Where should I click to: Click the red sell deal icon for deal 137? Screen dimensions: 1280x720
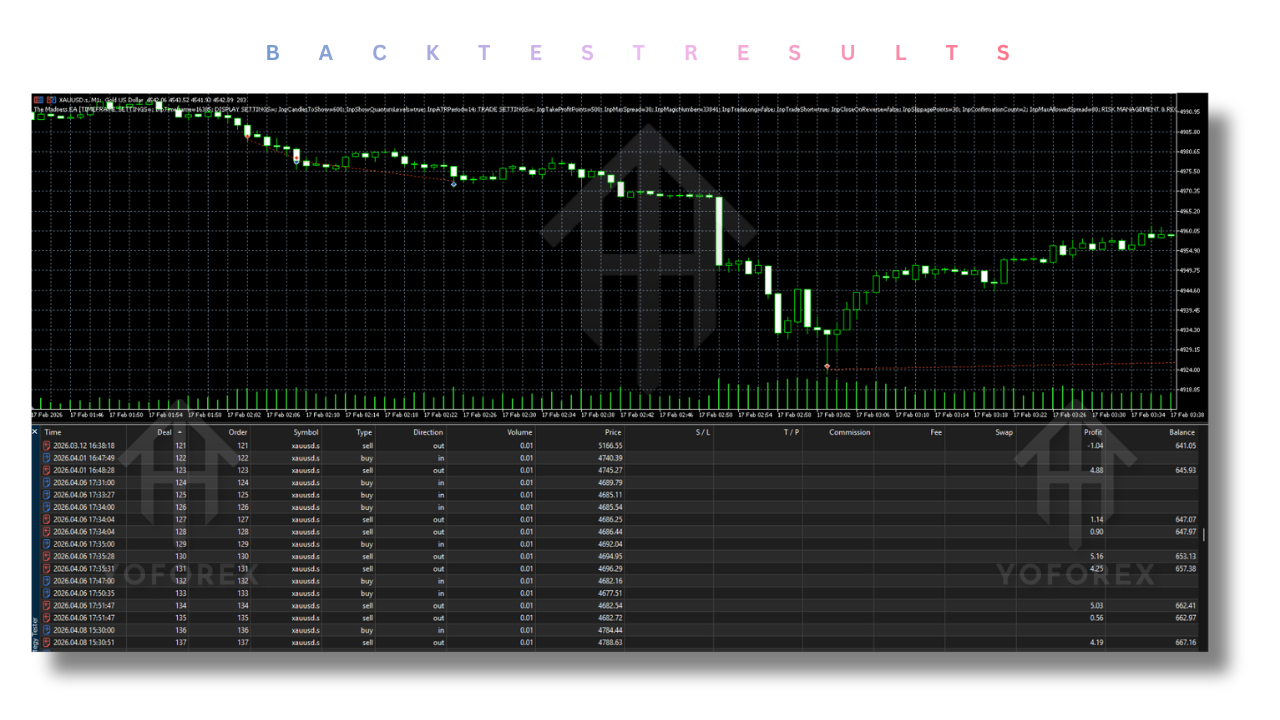pyautogui.click(x=46, y=643)
